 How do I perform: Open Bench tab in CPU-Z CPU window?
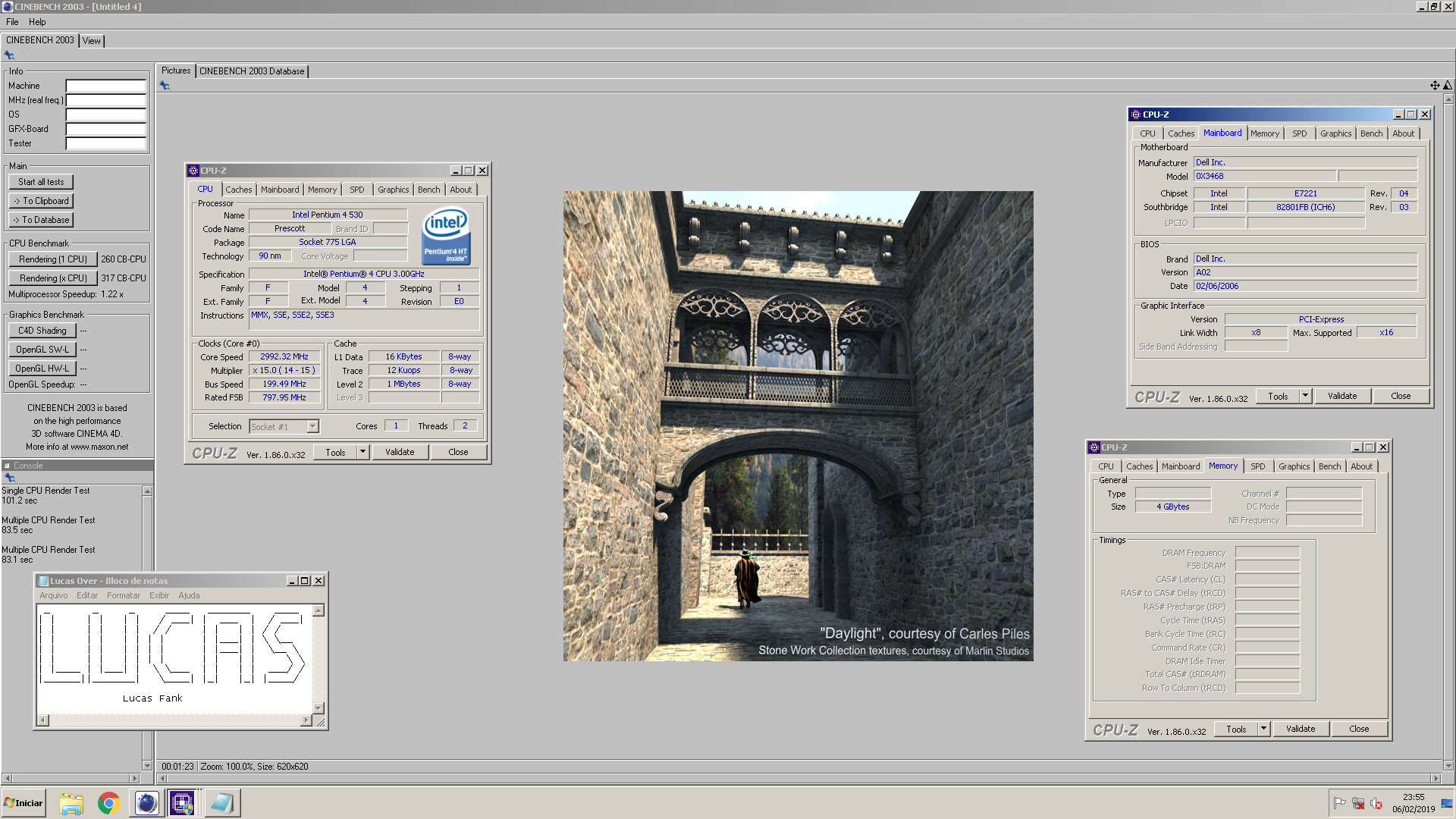pos(428,190)
